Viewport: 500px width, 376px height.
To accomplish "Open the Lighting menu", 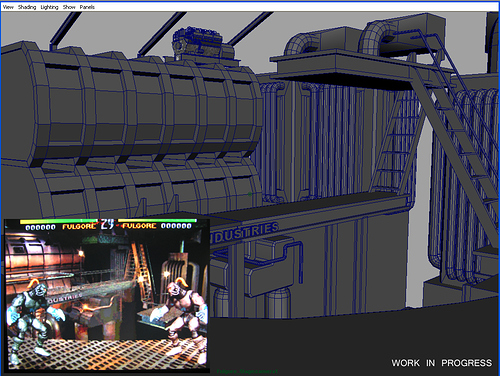I will pos(49,7).
